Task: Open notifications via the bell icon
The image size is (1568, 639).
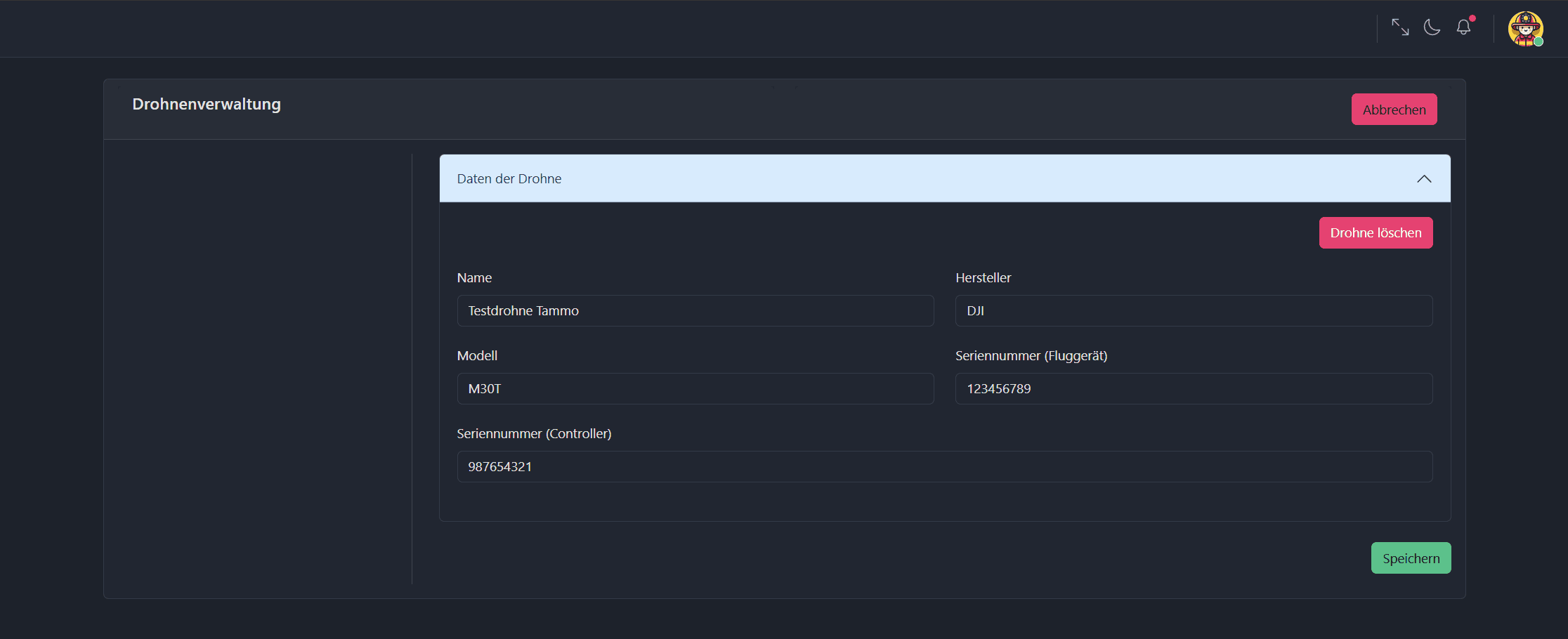Action: (1464, 27)
